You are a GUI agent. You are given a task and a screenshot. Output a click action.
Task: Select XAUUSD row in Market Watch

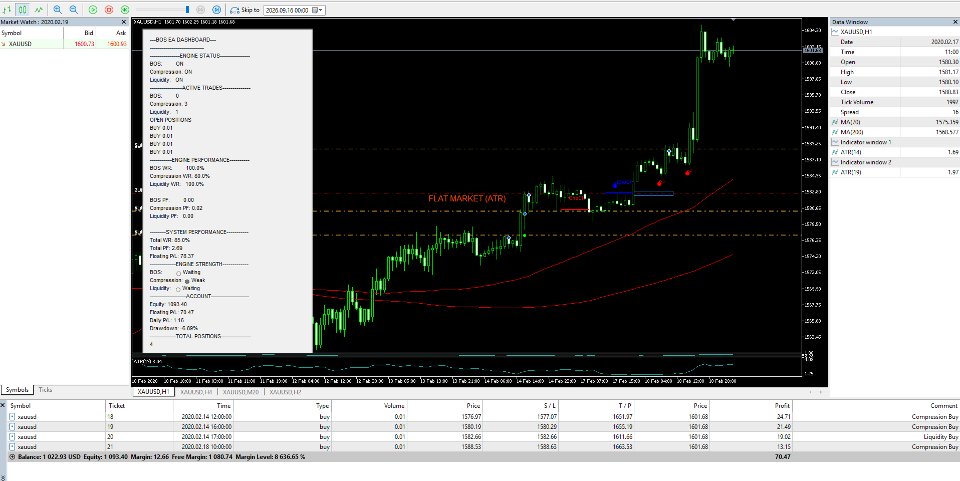(x=64, y=44)
